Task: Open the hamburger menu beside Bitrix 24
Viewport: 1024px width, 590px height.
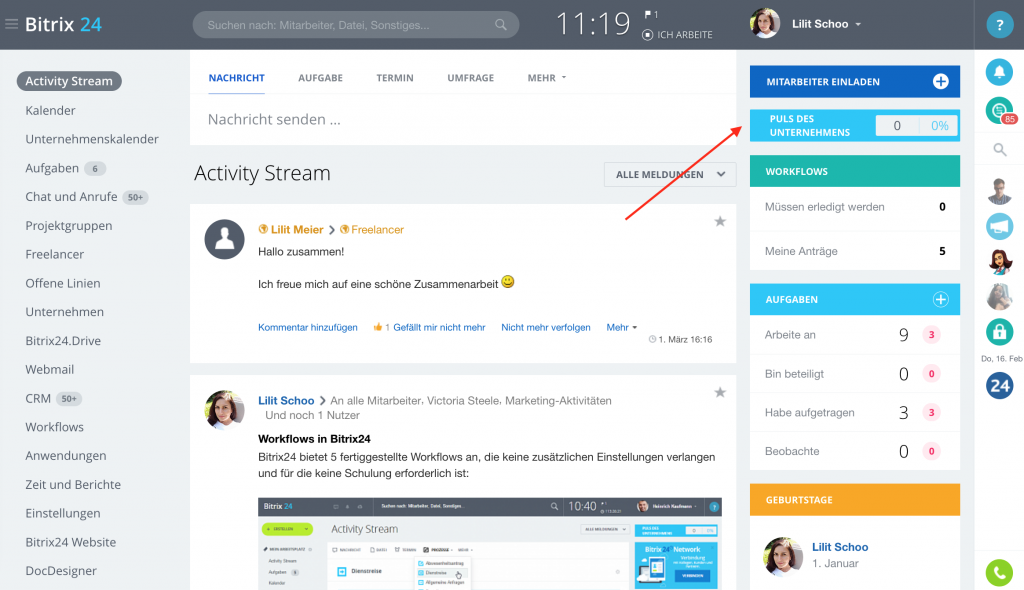Action: 11,24
